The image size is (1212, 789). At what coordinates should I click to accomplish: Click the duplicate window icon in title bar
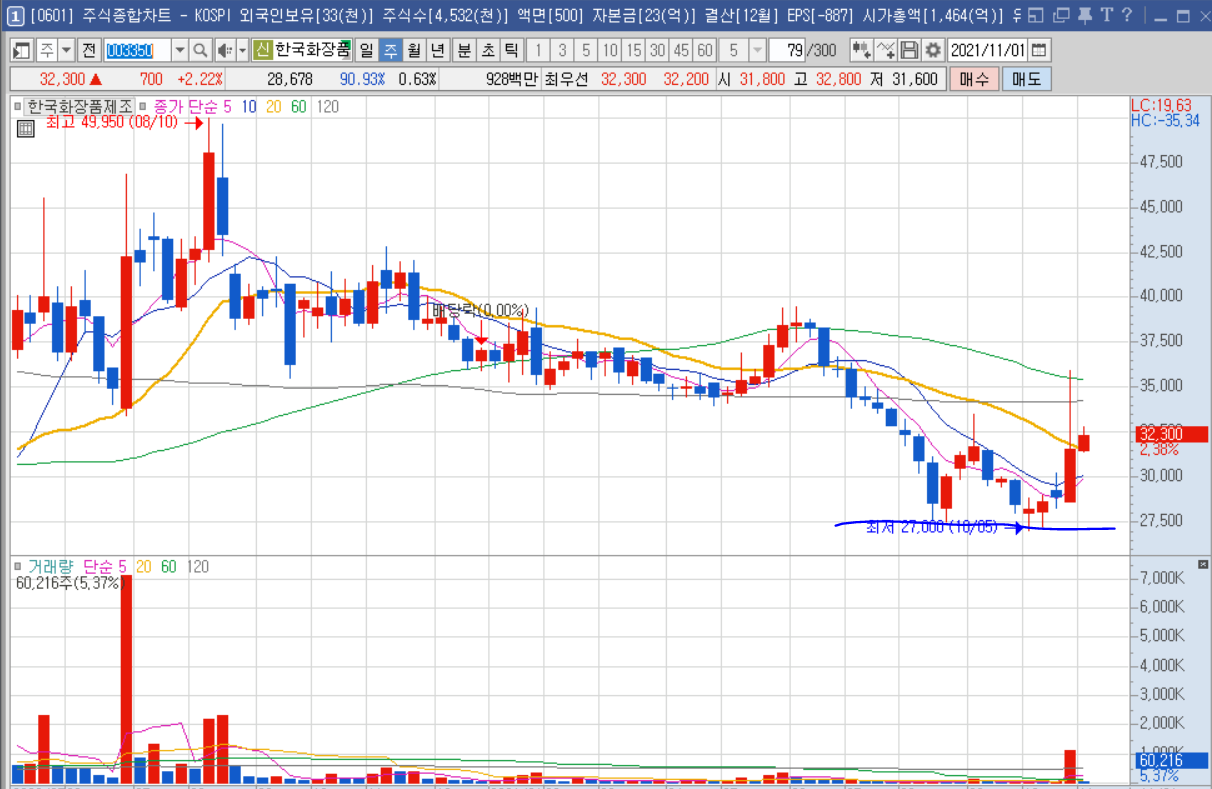pyautogui.click(x=1061, y=16)
